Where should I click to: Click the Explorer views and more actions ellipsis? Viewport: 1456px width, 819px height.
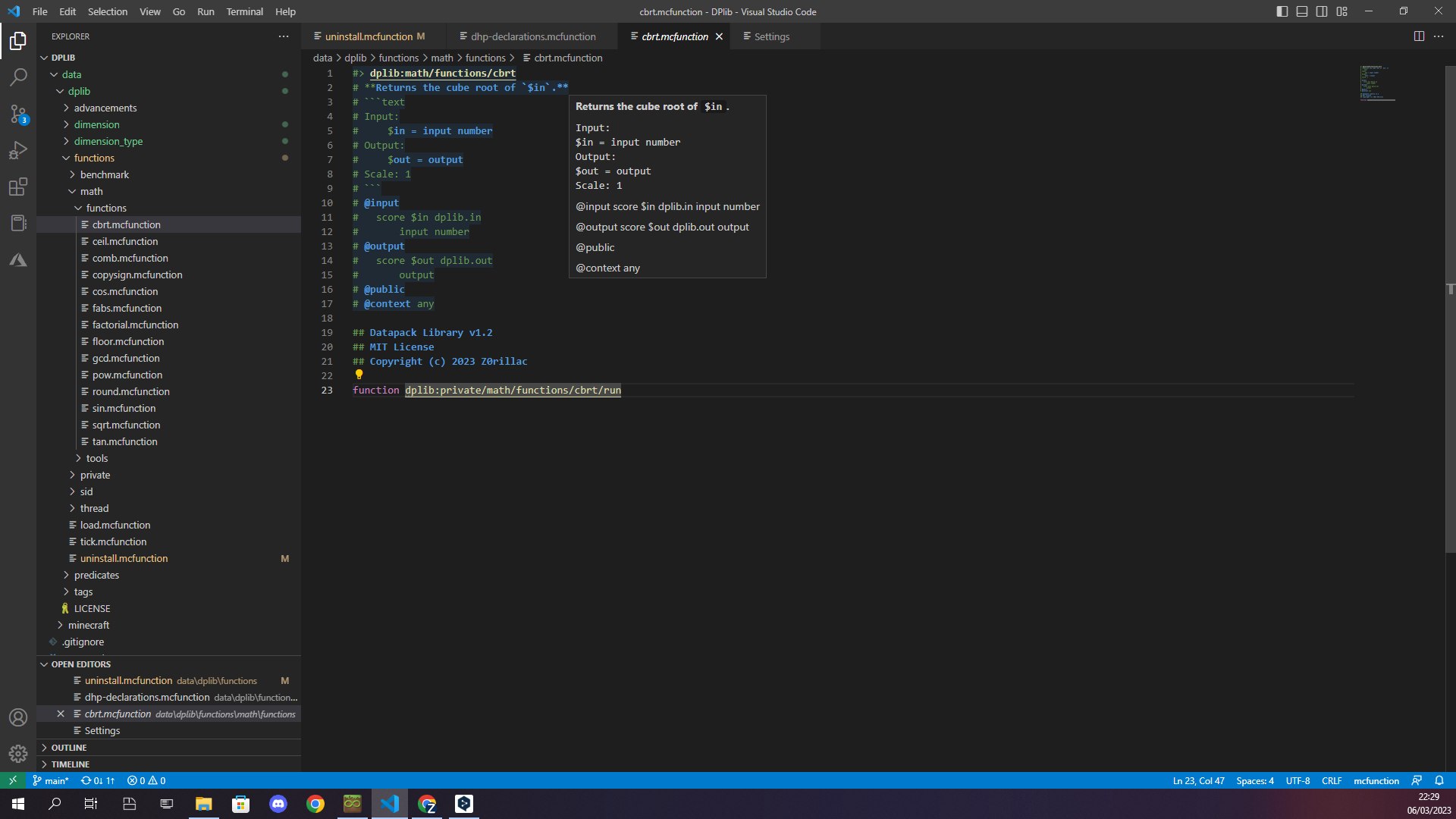click(284, 36)
